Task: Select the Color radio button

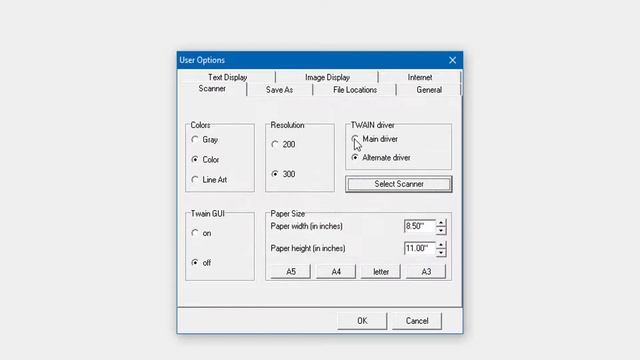Action: pos(195,160)
